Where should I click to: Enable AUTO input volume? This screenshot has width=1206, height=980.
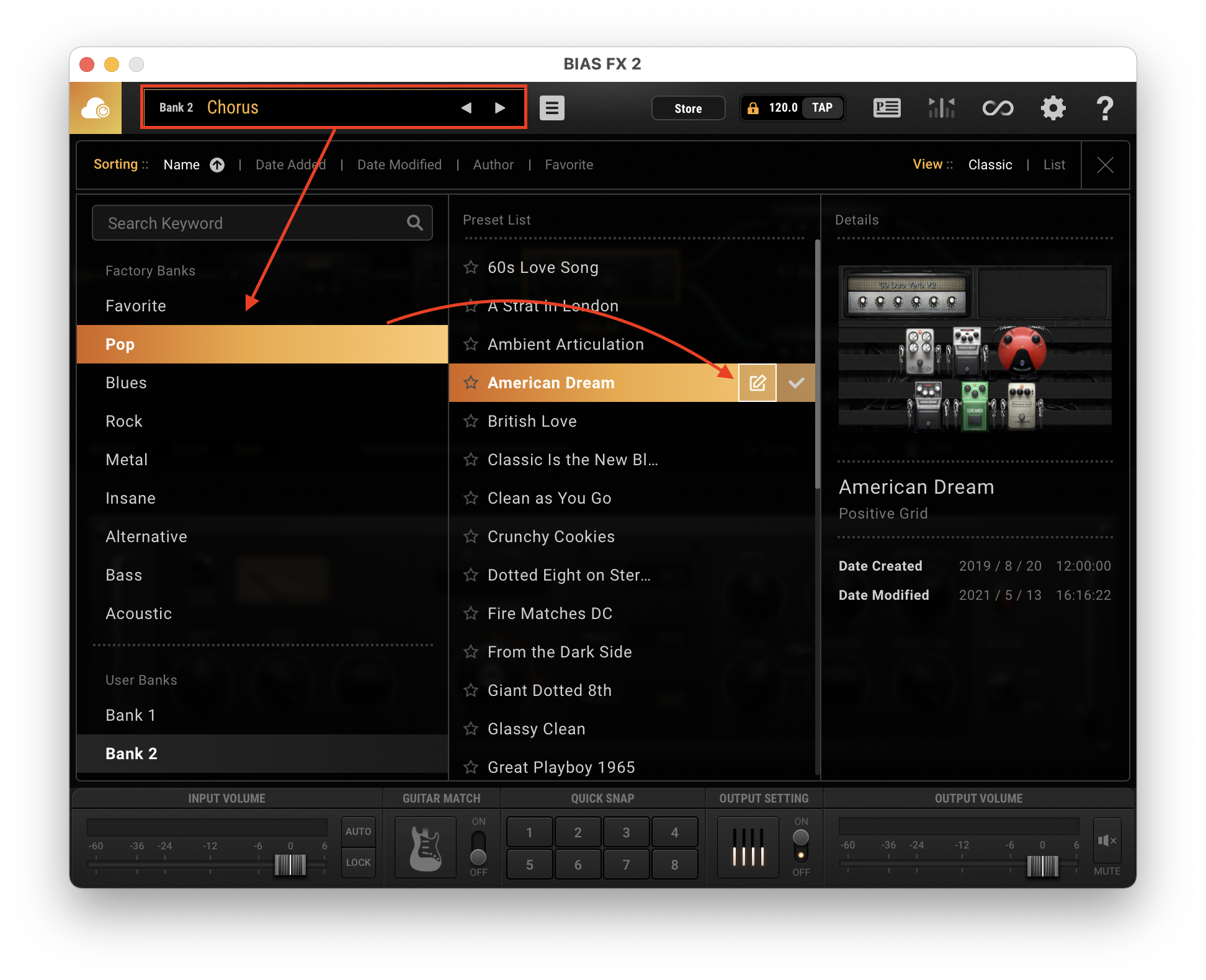coord(358,832)
